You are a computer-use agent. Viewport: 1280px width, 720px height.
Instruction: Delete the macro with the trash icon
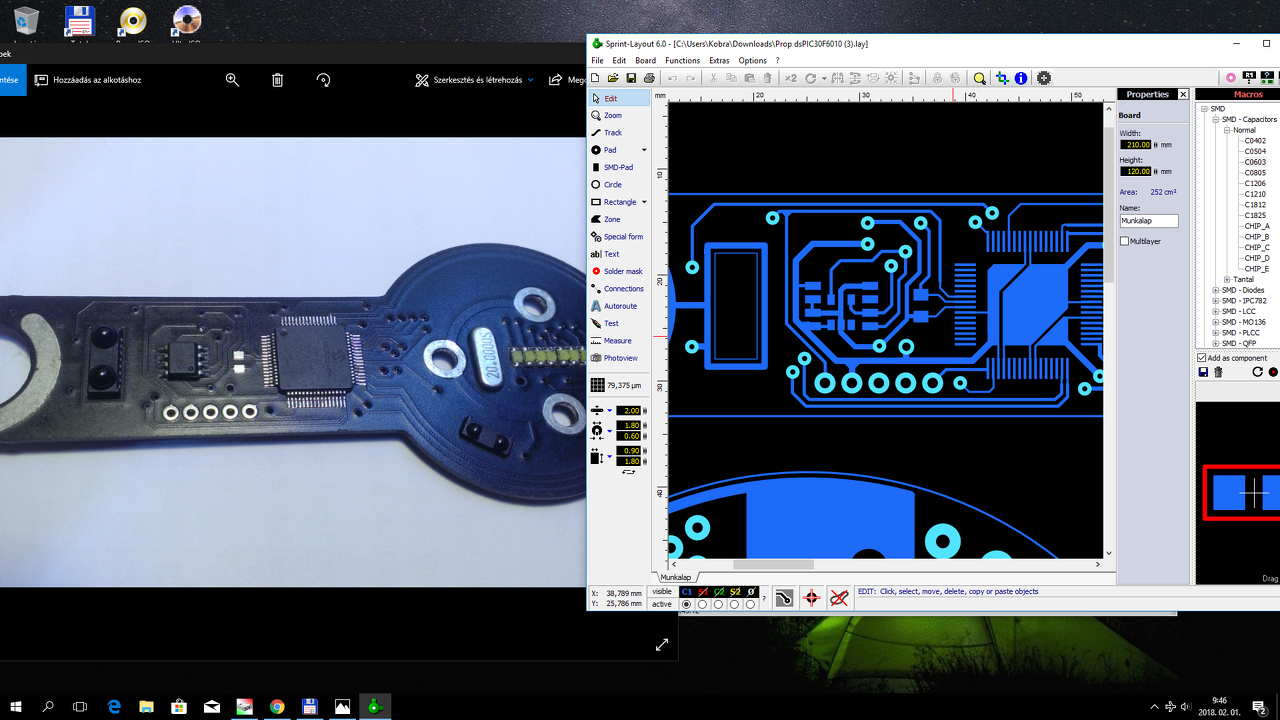pos(1218,372)
